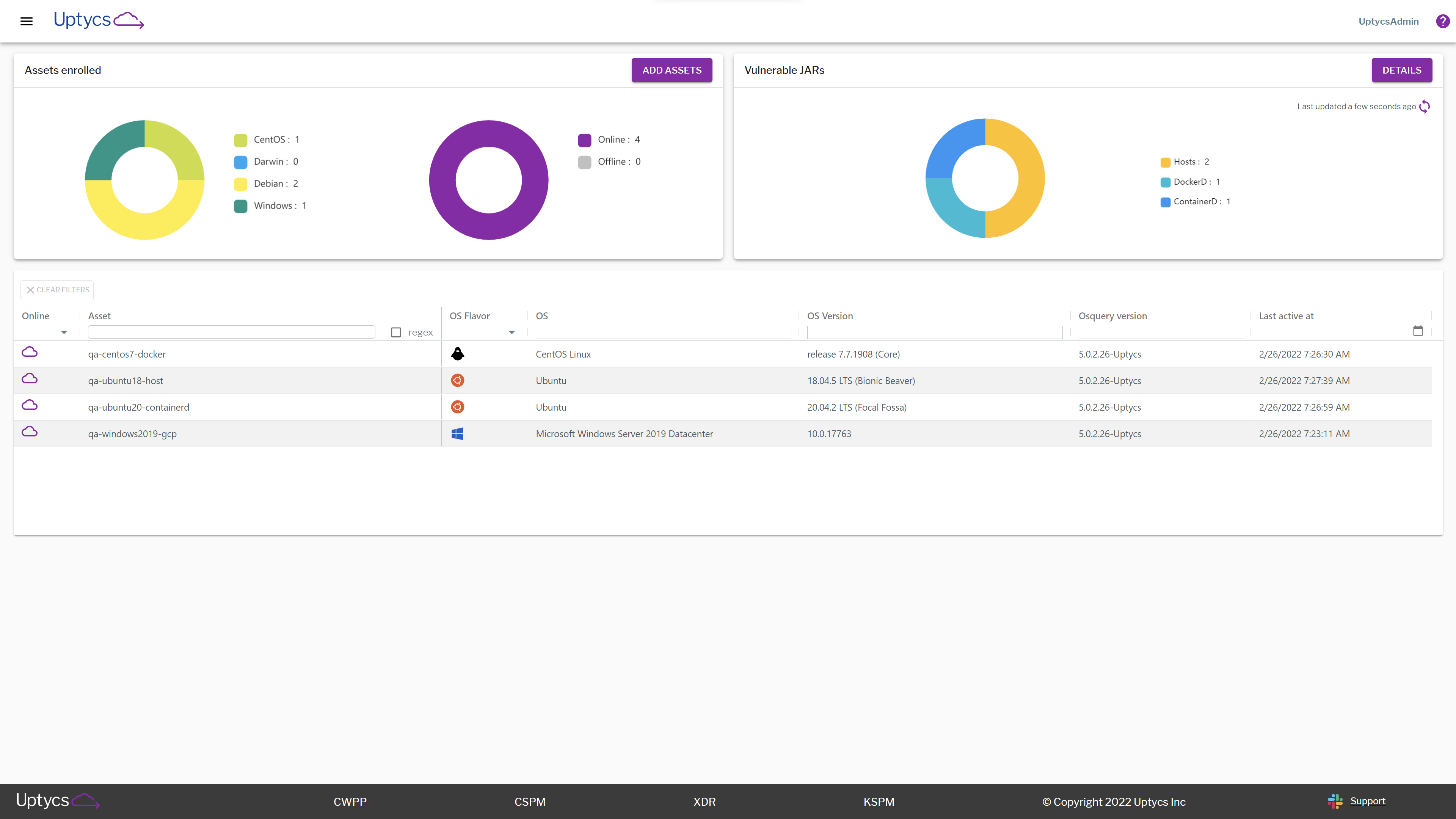Refresh Vulnerable JARs data with sync icon
The width and height of the screenshot is (1456, 819).
(x=1425, y=106)
